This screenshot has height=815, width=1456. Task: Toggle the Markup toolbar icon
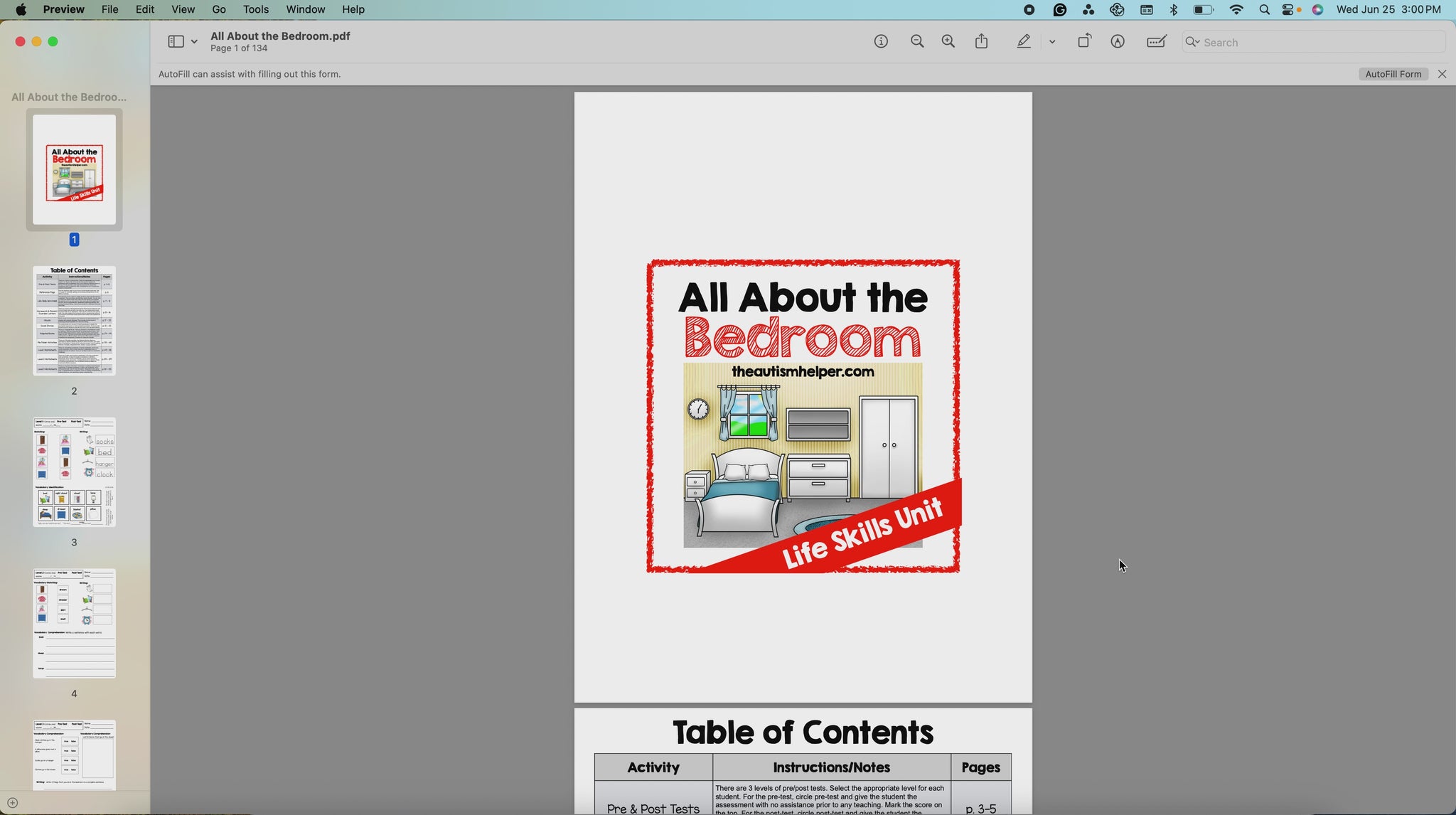(x=1118, y=42)
